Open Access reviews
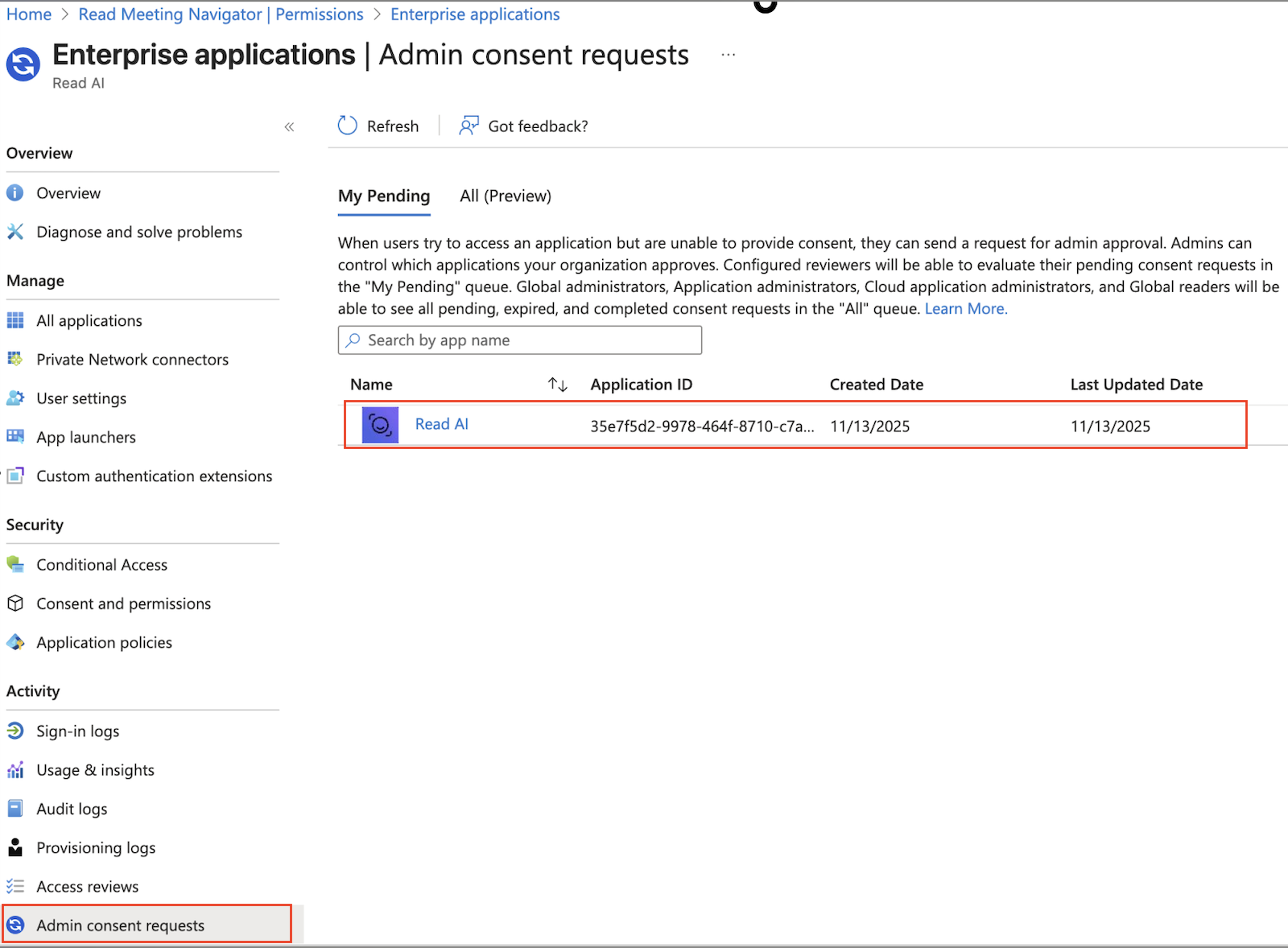The image size is (1288, 948). point(88,886)
